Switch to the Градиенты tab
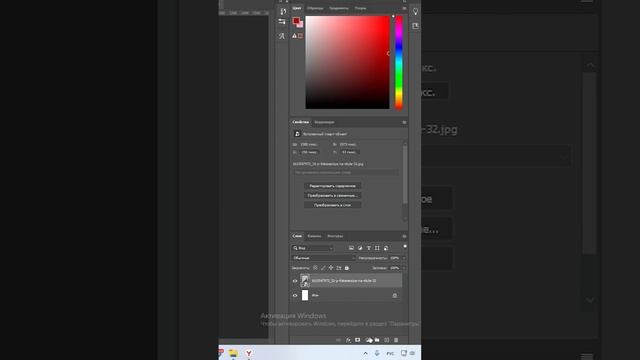 coord(339,8)
